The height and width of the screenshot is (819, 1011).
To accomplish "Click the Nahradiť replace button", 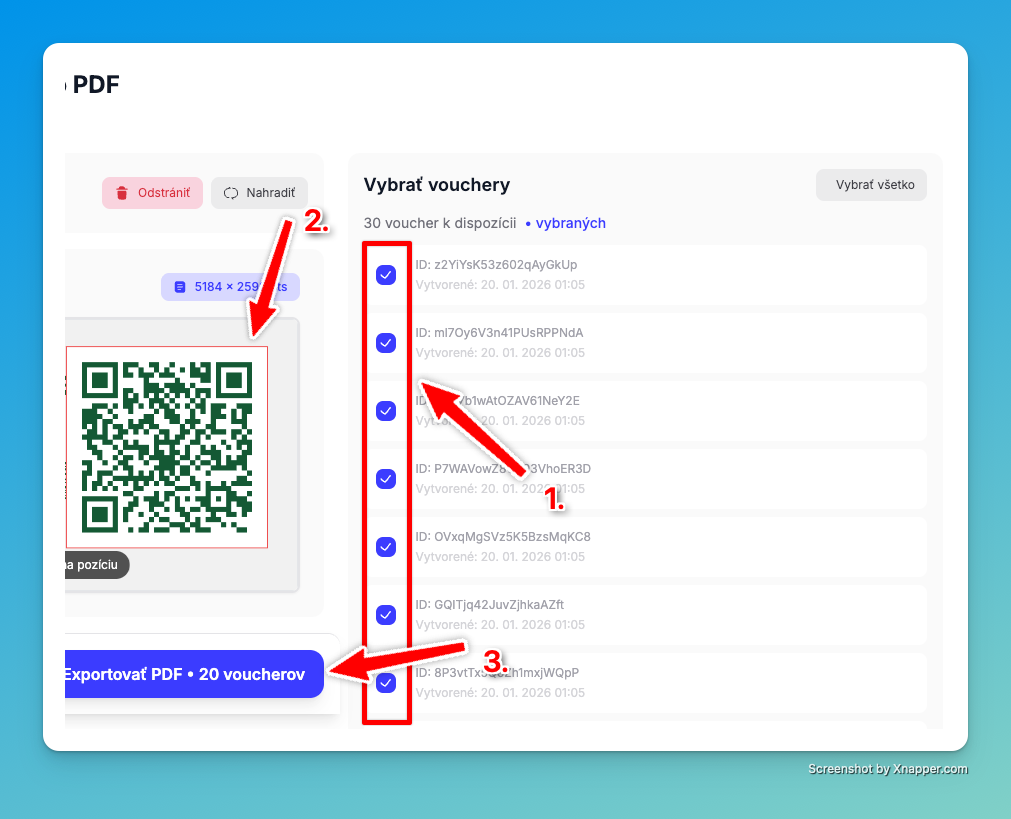I will point(259,193).
